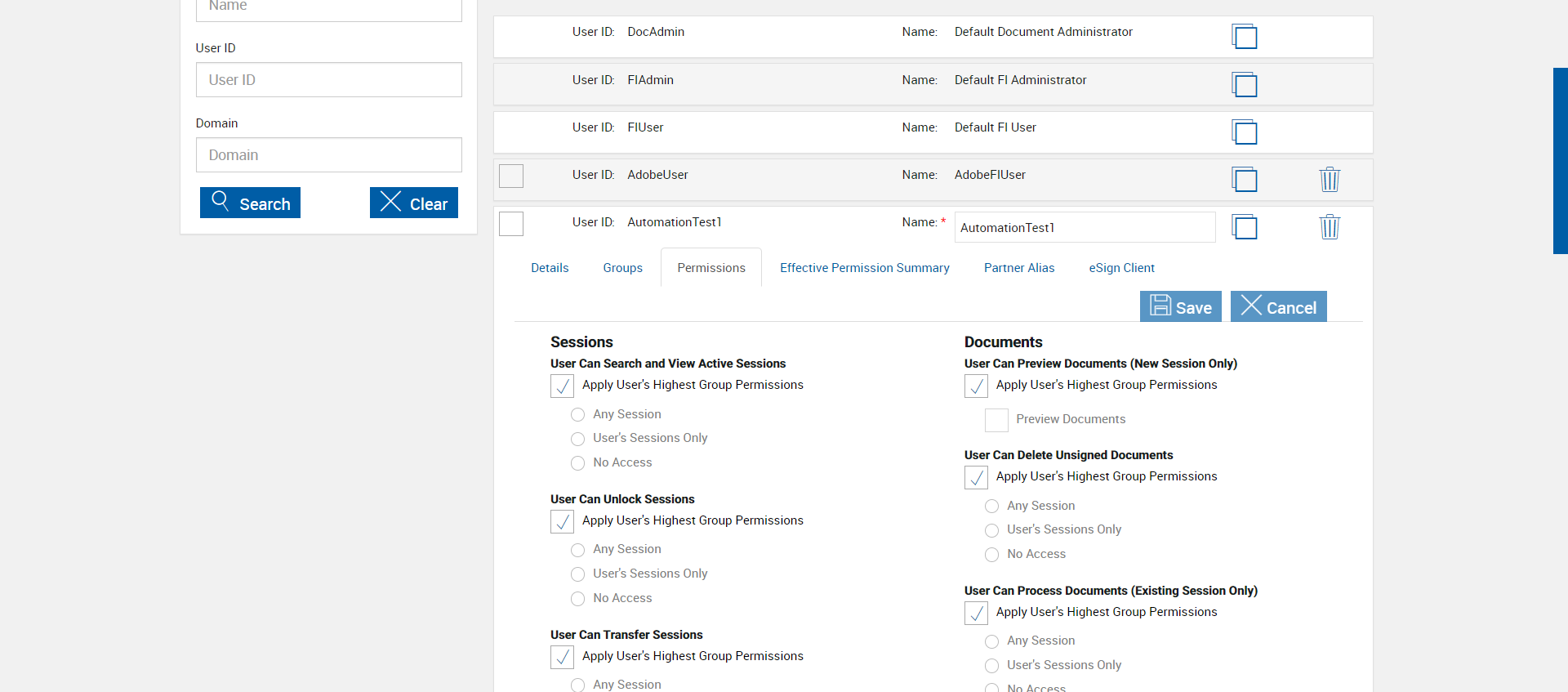Click the copy icon for FIUser row
This screenshot has width=1568, height=692.
[x=1244, y=132]
